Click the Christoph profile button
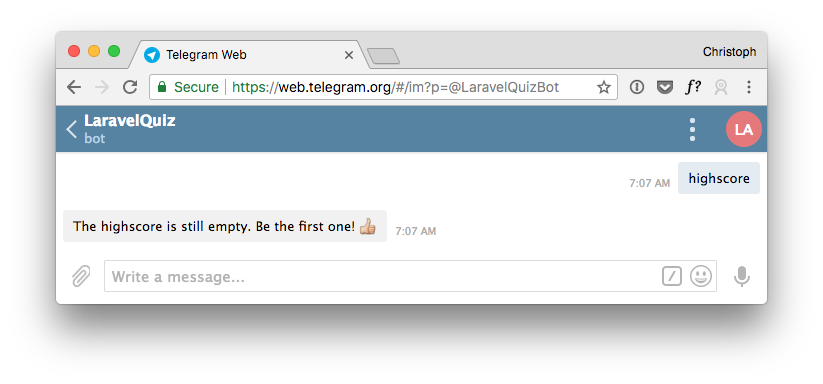823x384 pixels. tap(730, 52)
